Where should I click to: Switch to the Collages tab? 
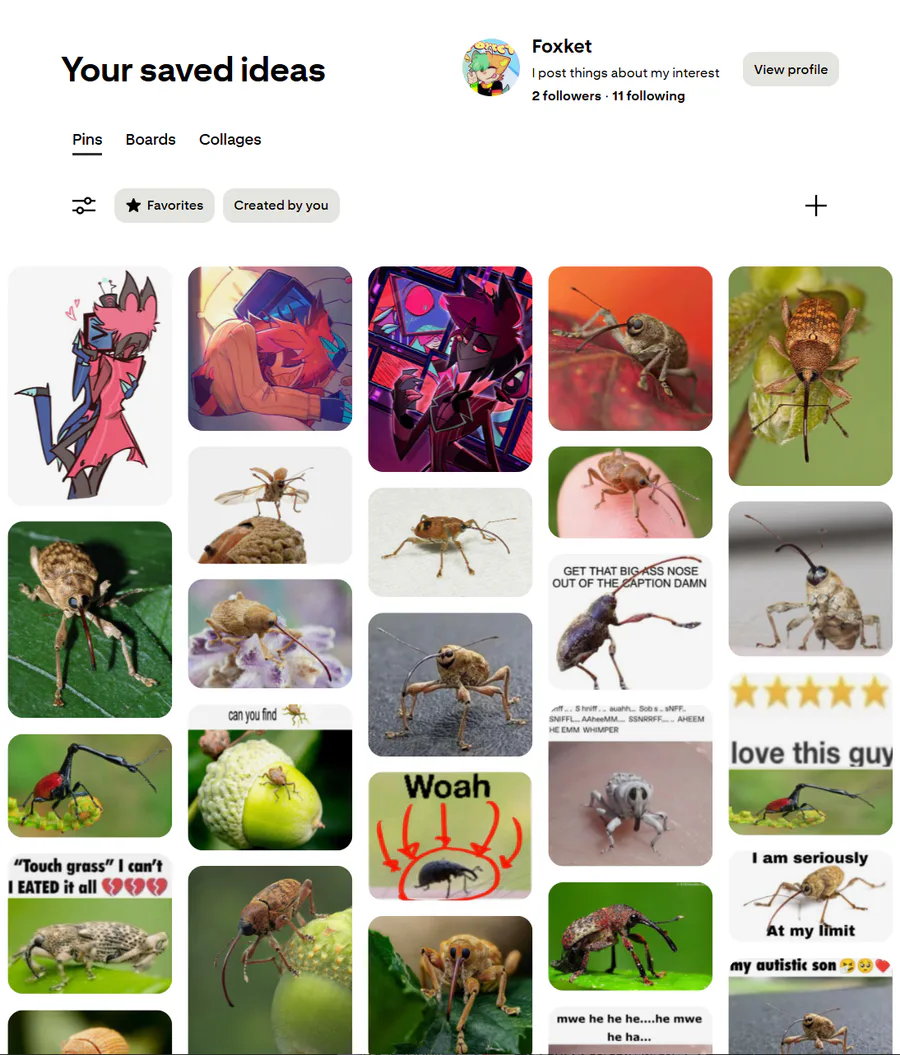[x=230, y=139]
